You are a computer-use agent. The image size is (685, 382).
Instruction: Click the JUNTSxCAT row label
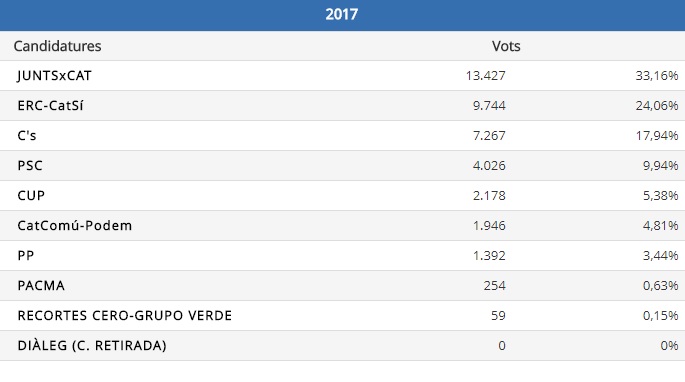pos(54,76)
